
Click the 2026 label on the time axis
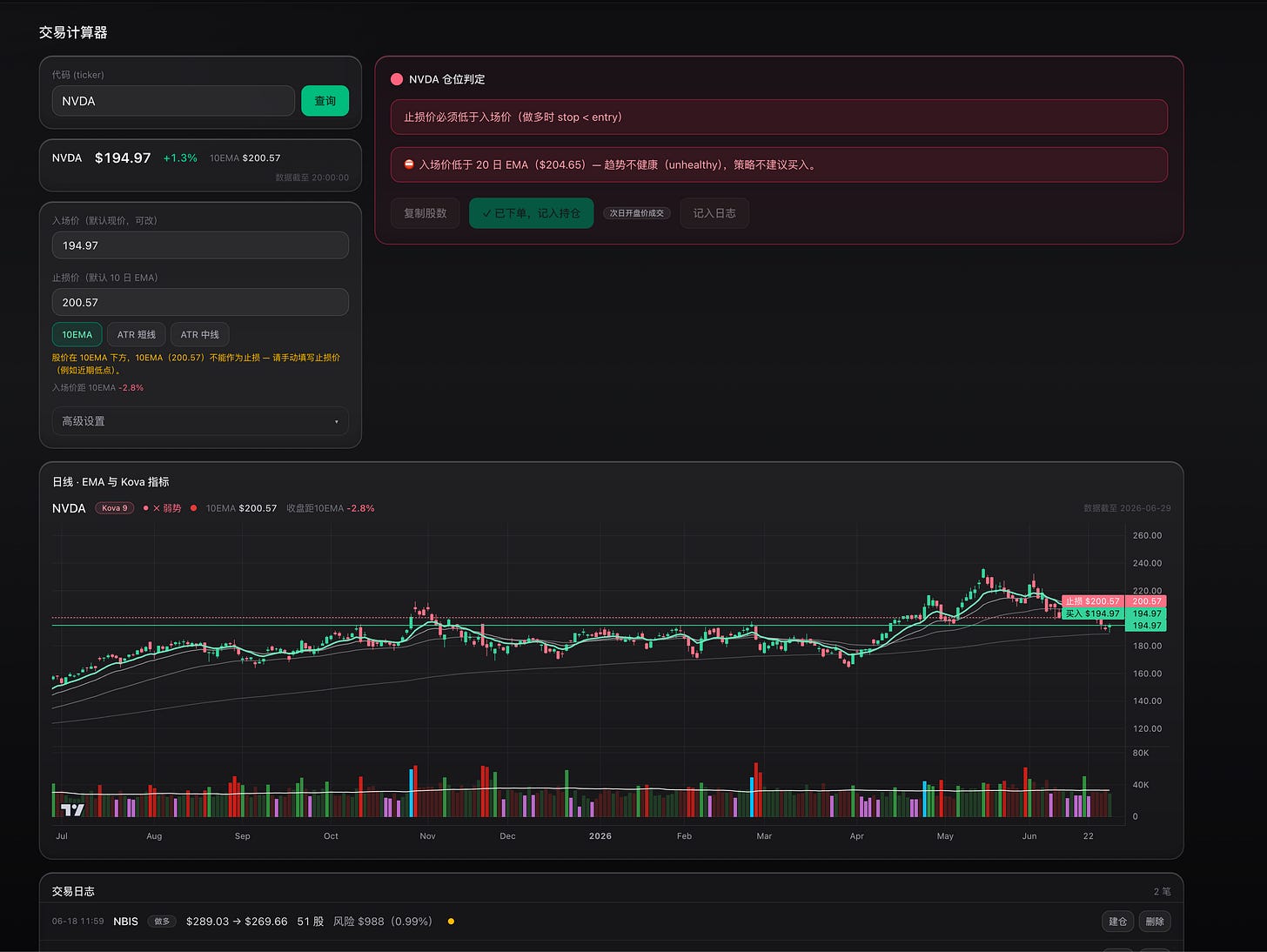click(x=600, y=836)
